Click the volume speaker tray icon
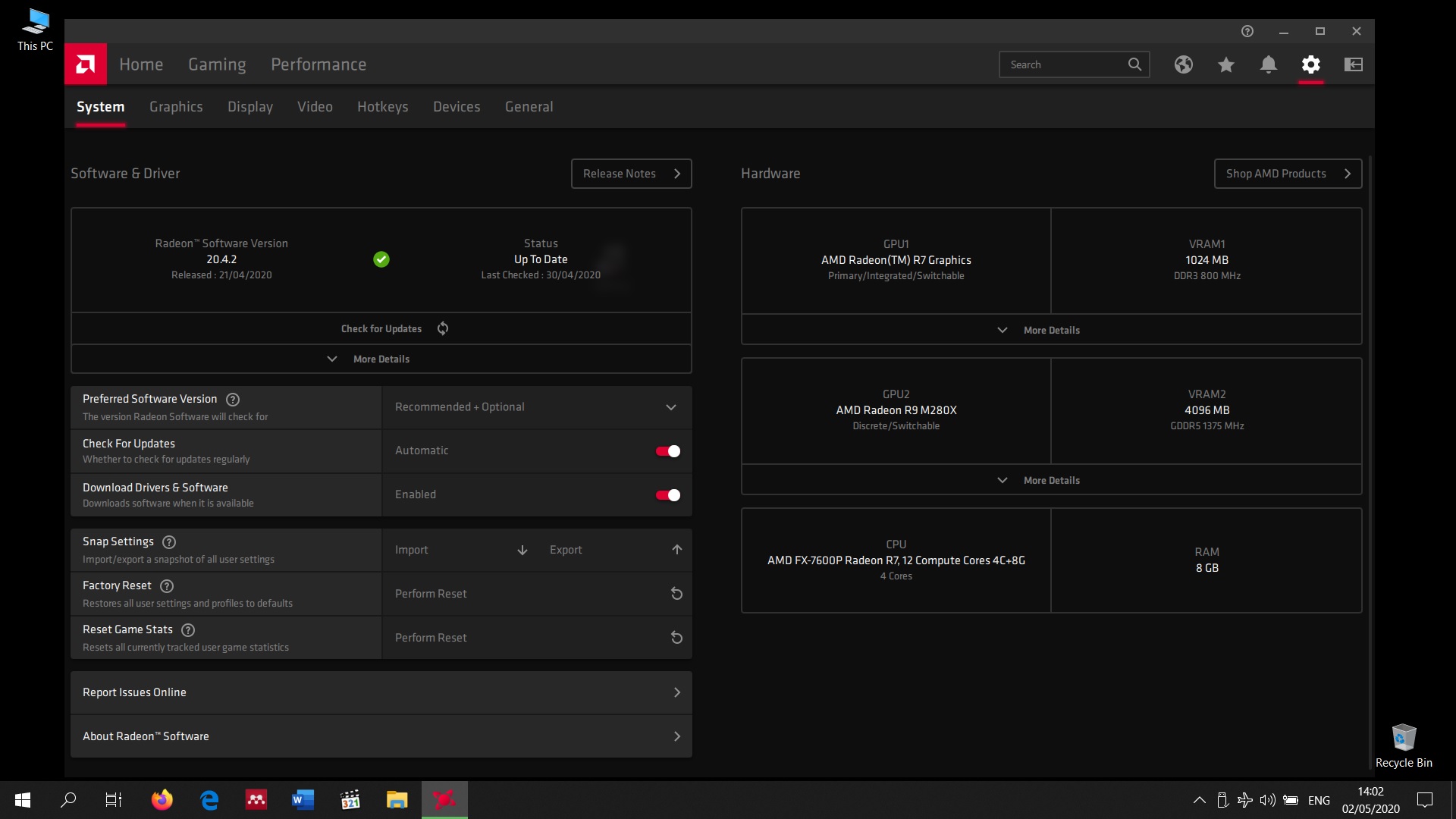Image resolution: width=1456 pixels, height=819 pixels. [1267, 800]
